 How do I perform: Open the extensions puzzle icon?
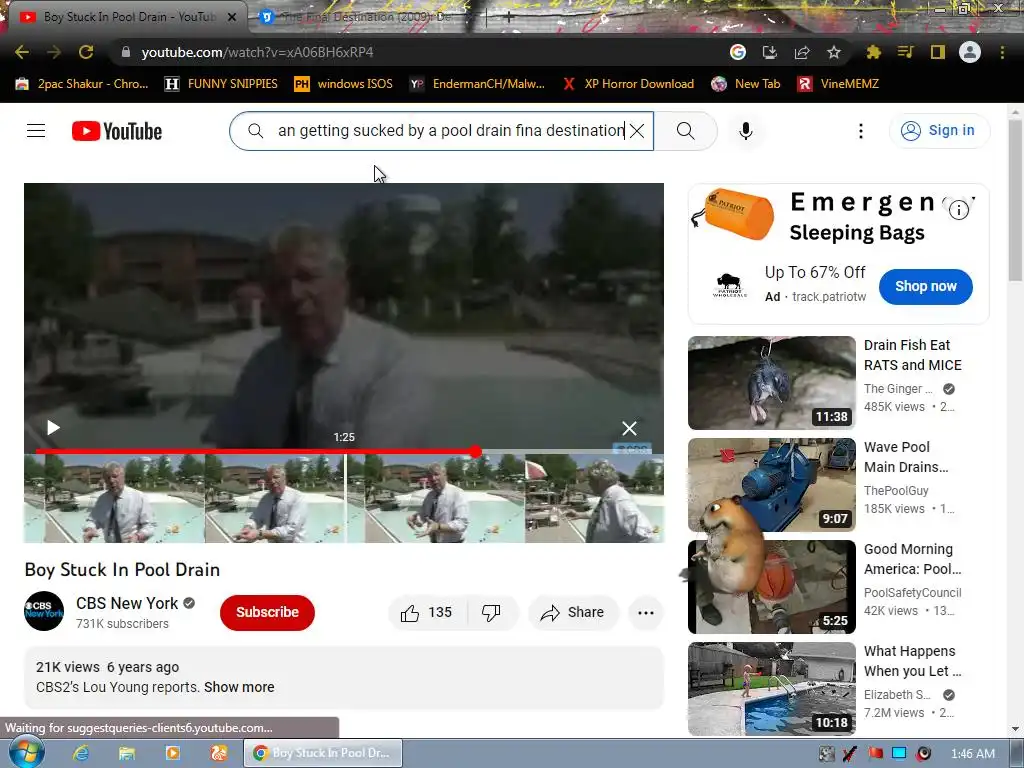(x=873, y=52)
